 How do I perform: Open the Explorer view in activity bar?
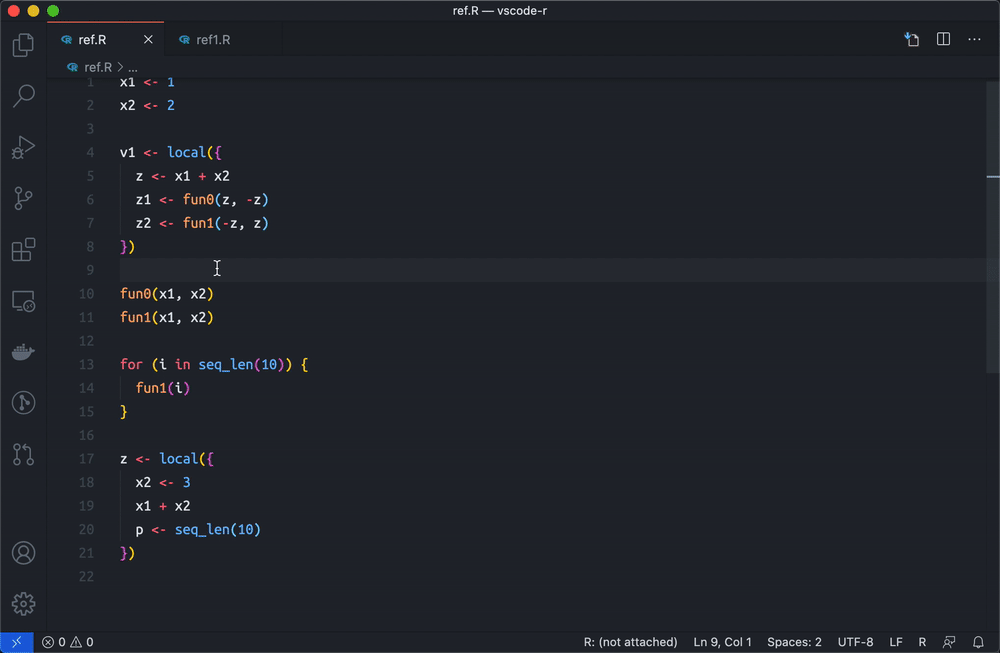23,45
